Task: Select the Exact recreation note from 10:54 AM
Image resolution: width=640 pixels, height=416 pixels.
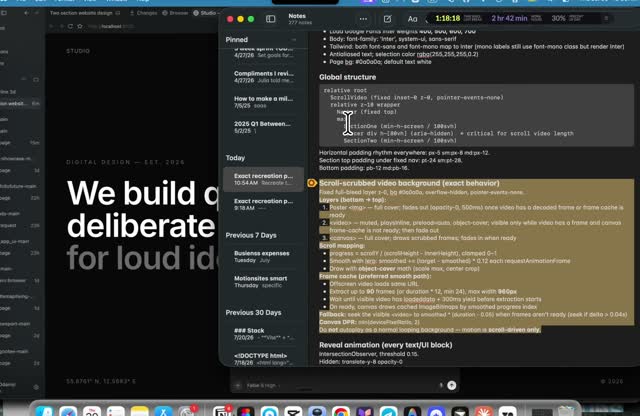Action: [264, 179]
